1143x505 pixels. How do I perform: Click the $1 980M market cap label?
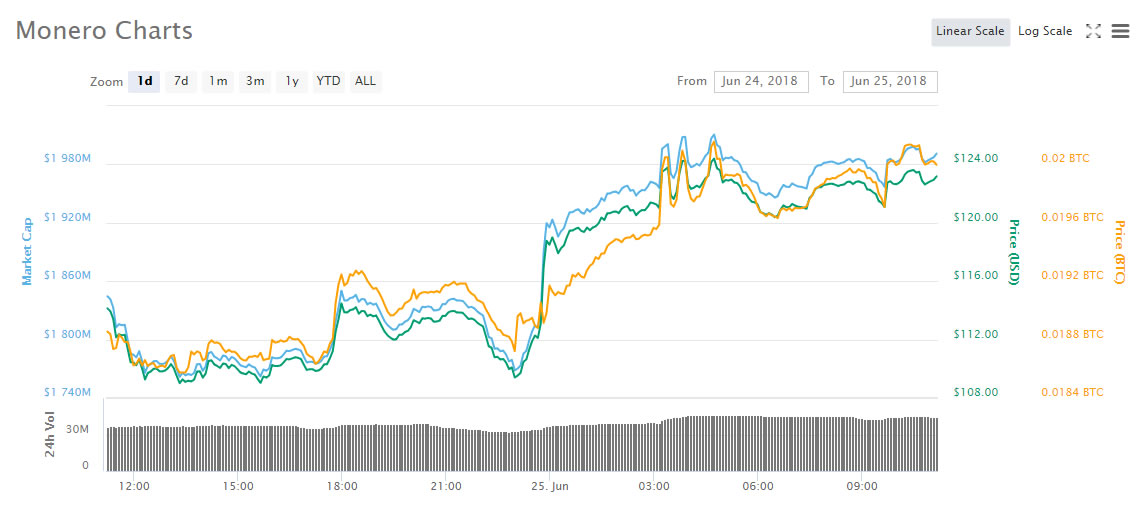point(67,158)
